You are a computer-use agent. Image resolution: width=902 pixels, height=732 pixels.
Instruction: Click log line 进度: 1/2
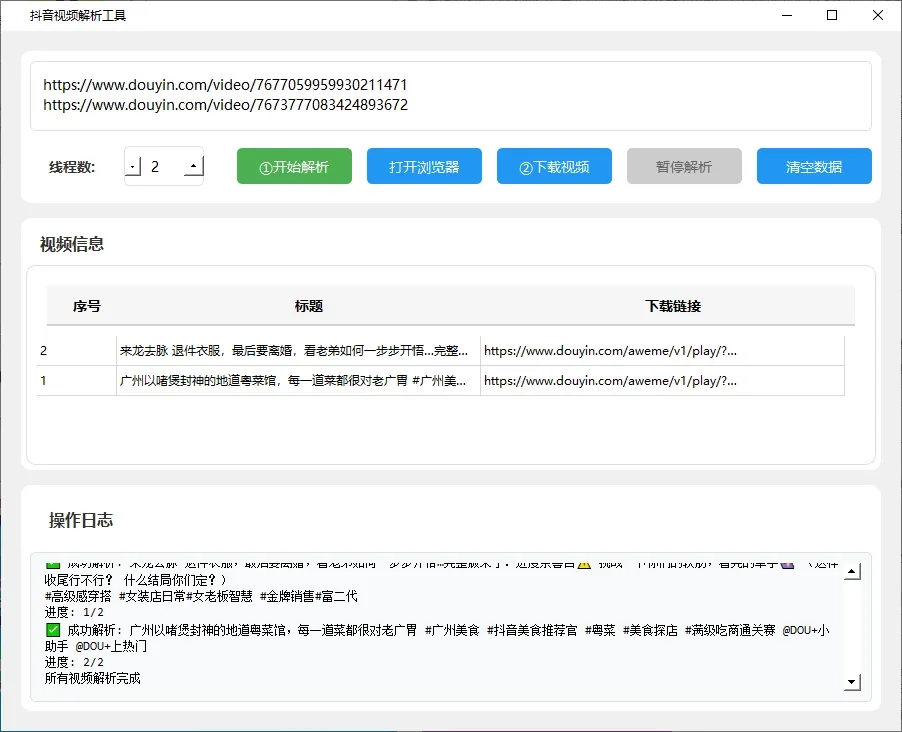tap(74, 612)
